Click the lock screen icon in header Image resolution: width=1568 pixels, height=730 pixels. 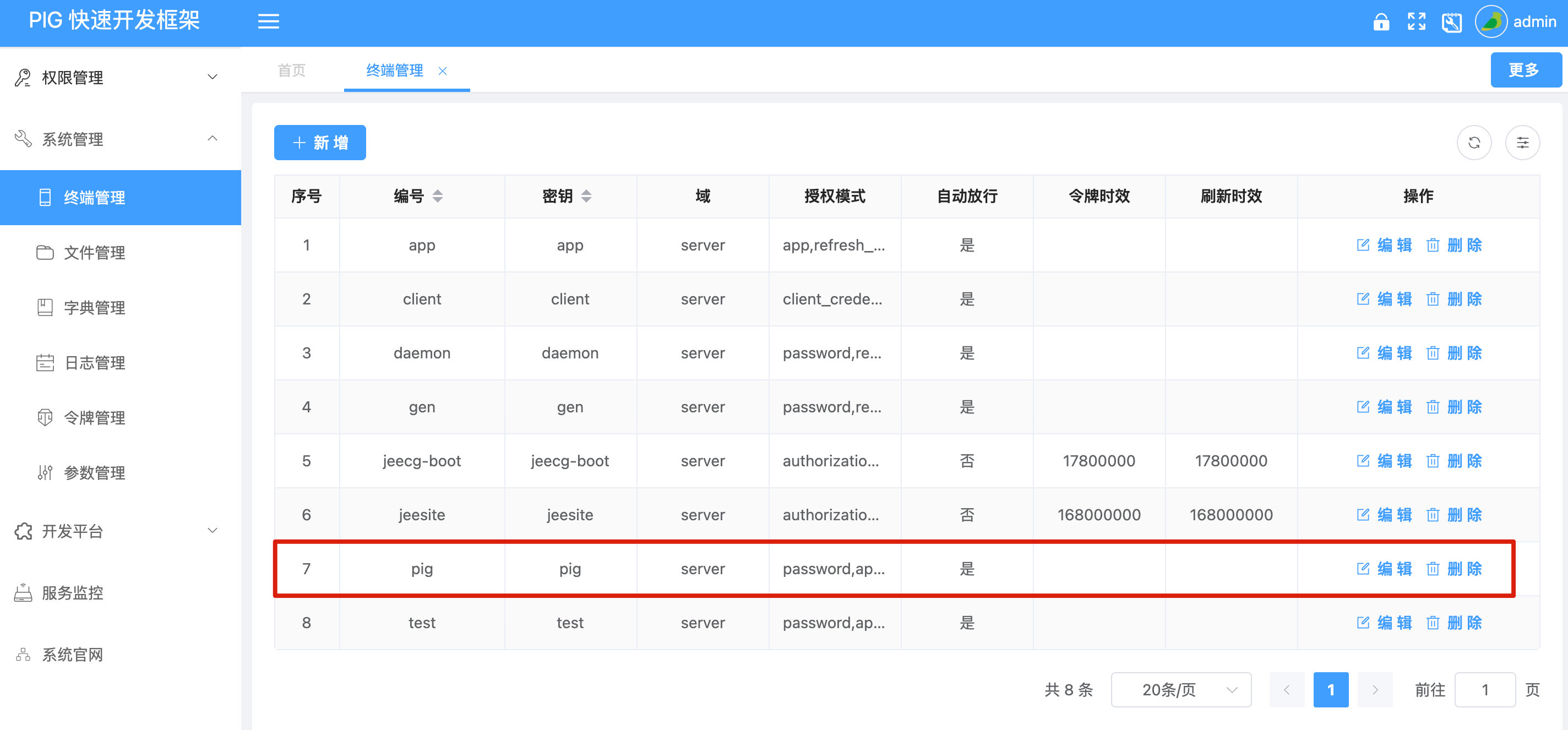click(1381, 22)
